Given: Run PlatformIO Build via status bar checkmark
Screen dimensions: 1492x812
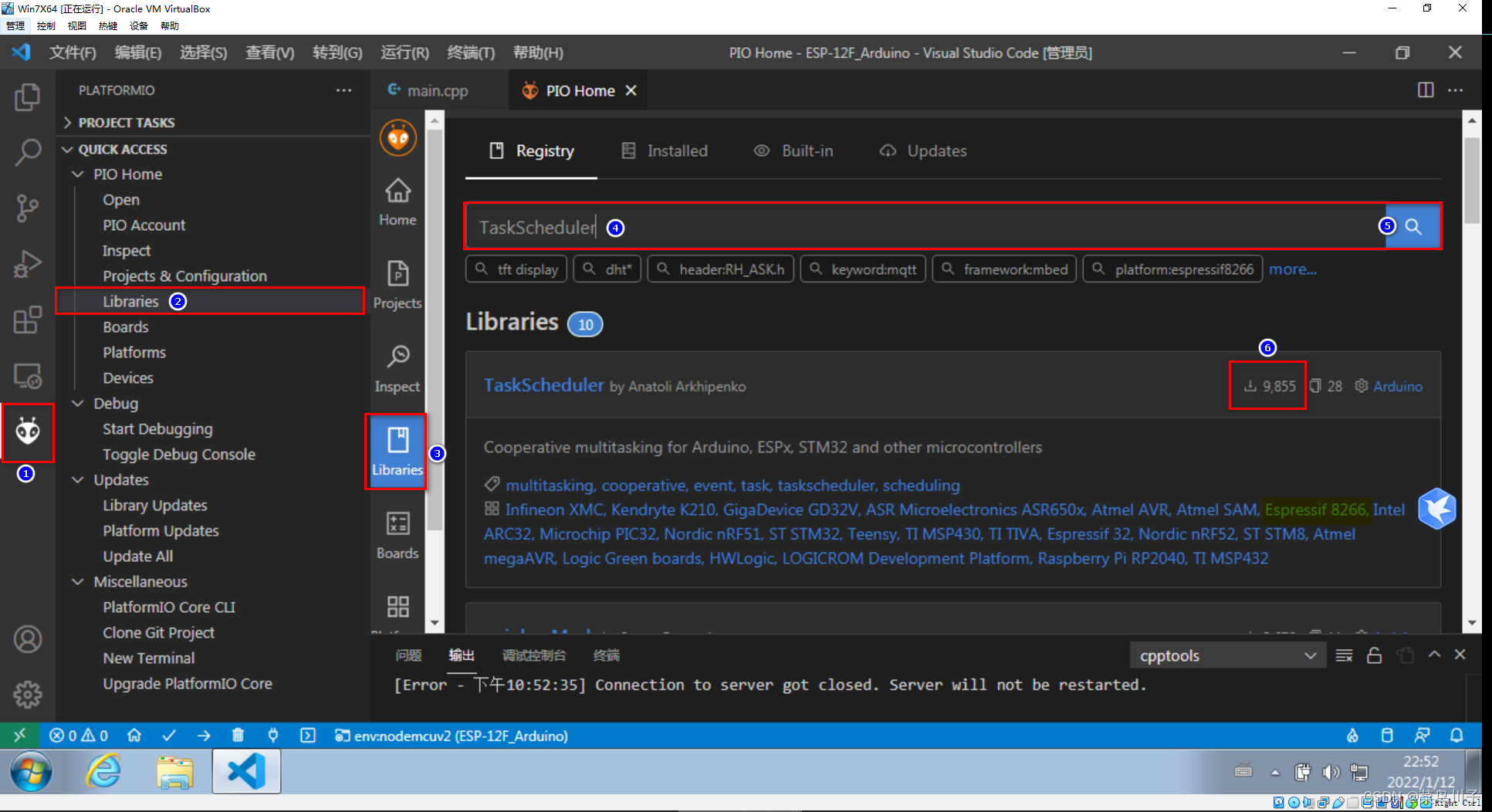Looking at the screenshot, I should (169, 735).
